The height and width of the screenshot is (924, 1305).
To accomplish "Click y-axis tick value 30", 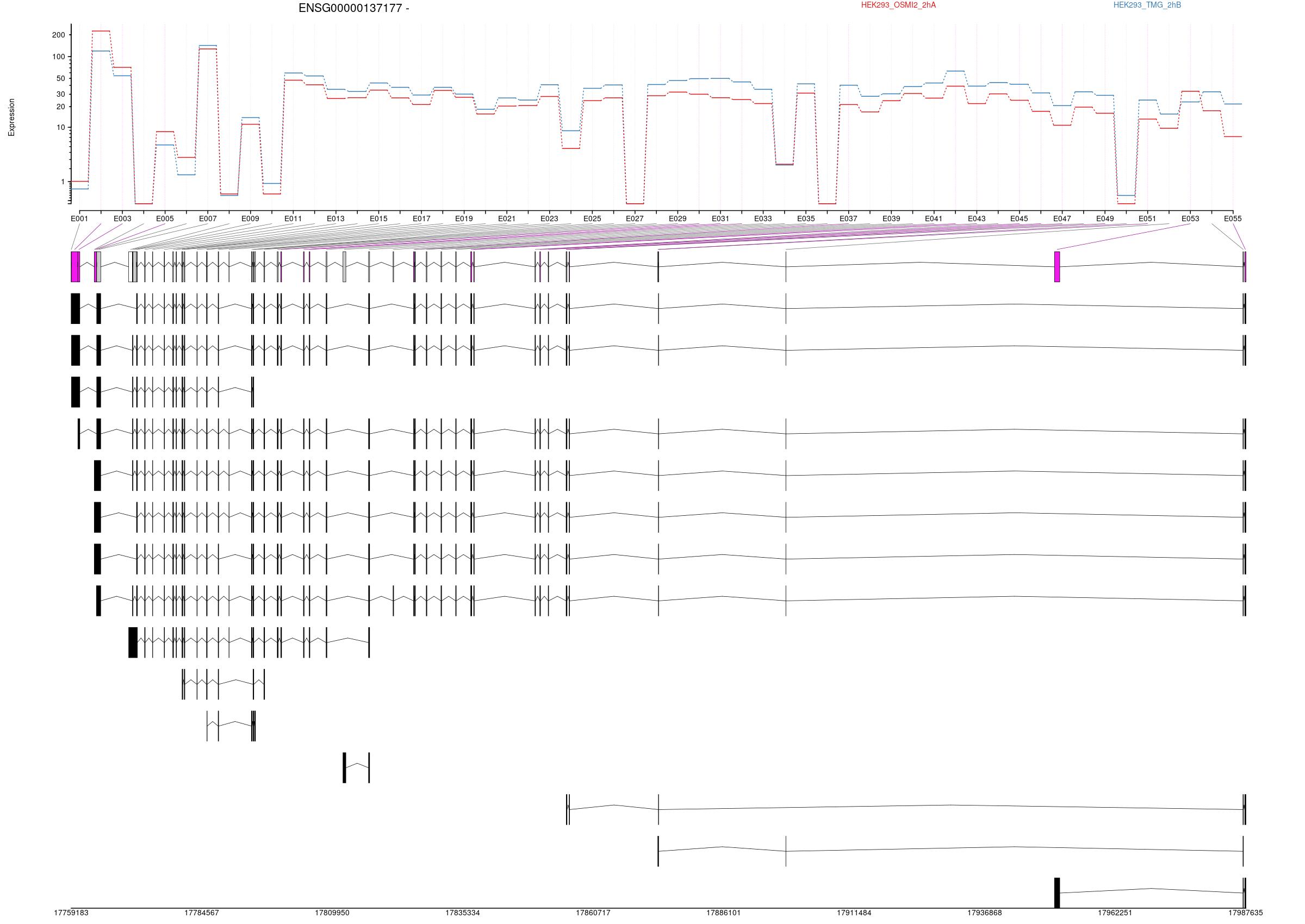I will pyautogui.click(x=61, y=94).
